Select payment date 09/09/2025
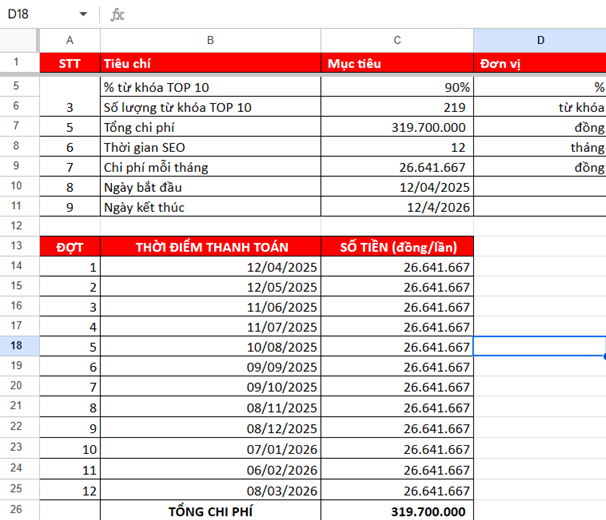 pyautogui.click(x=211, y=367)
